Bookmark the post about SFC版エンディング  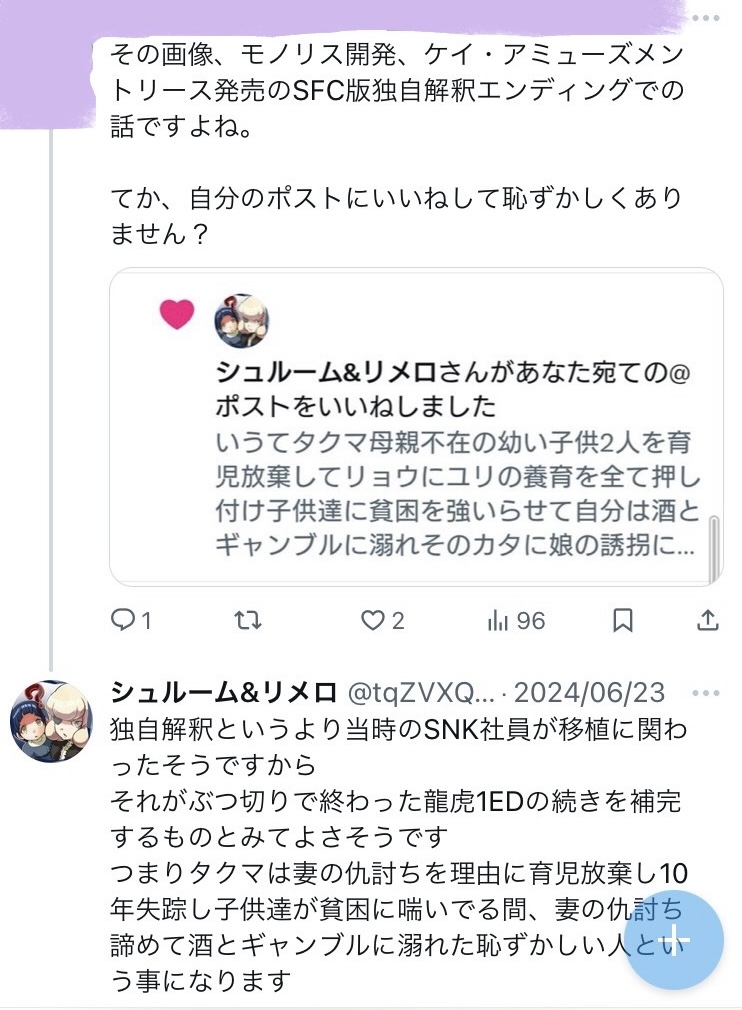coord(622,621)
